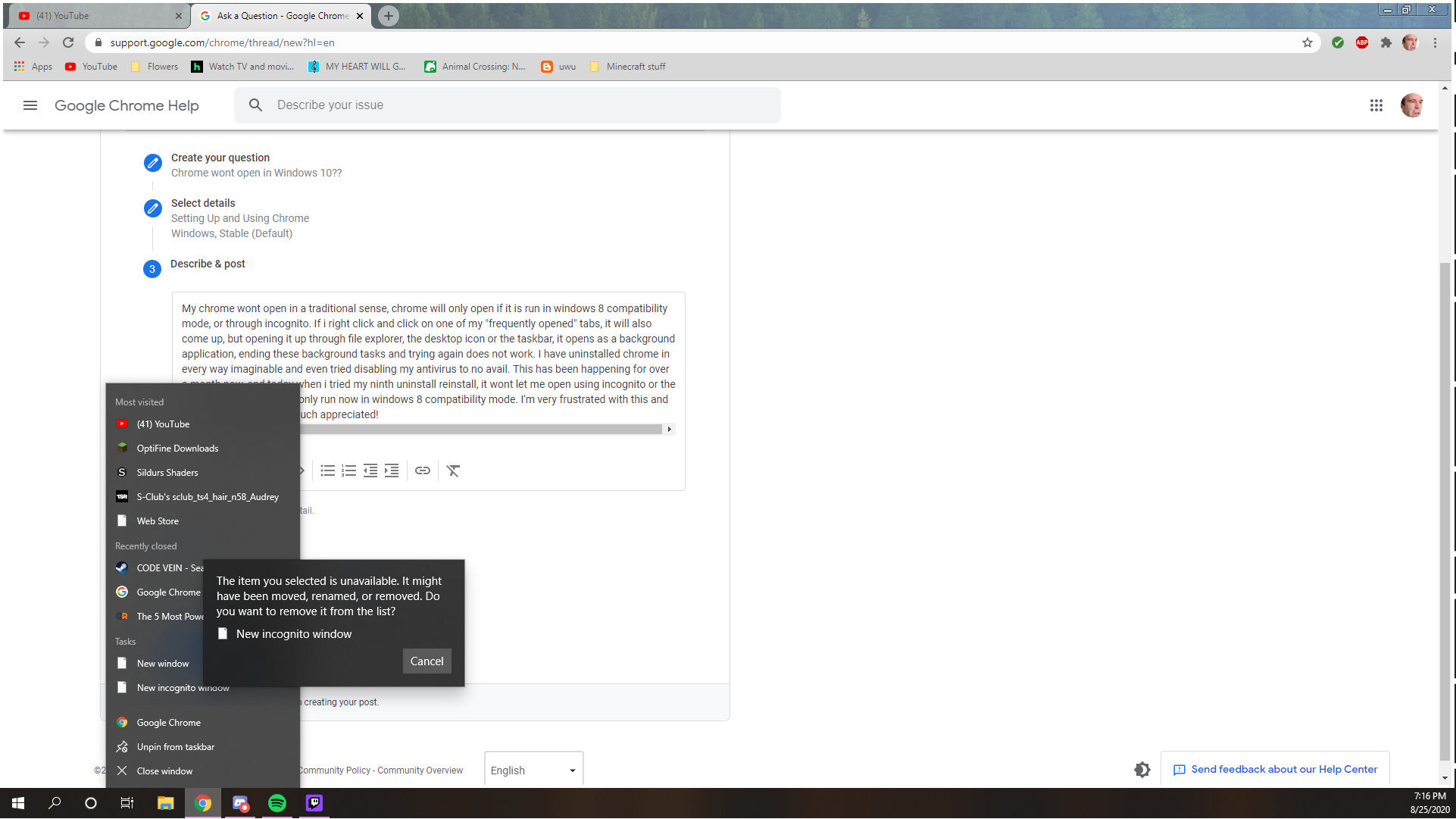1456x819 pixels.
Task: Click Send feedback about Help Center link
Action: coord(1275,769)
